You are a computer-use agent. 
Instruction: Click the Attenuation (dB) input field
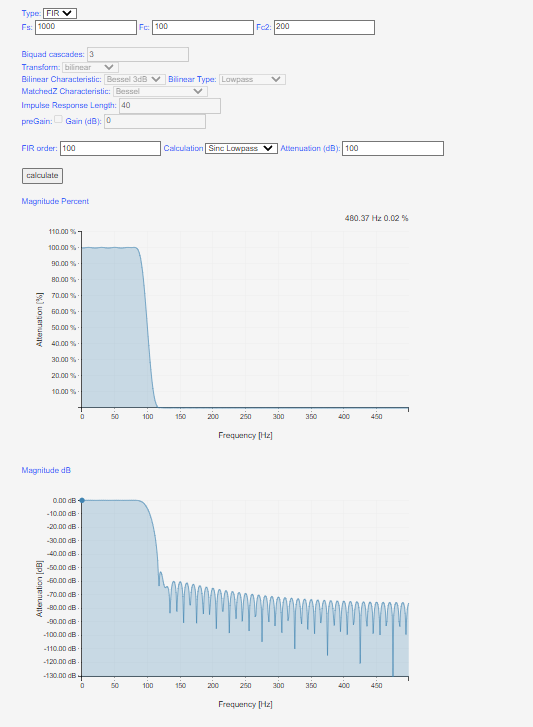pyautogui.click(x=393, y=148)
